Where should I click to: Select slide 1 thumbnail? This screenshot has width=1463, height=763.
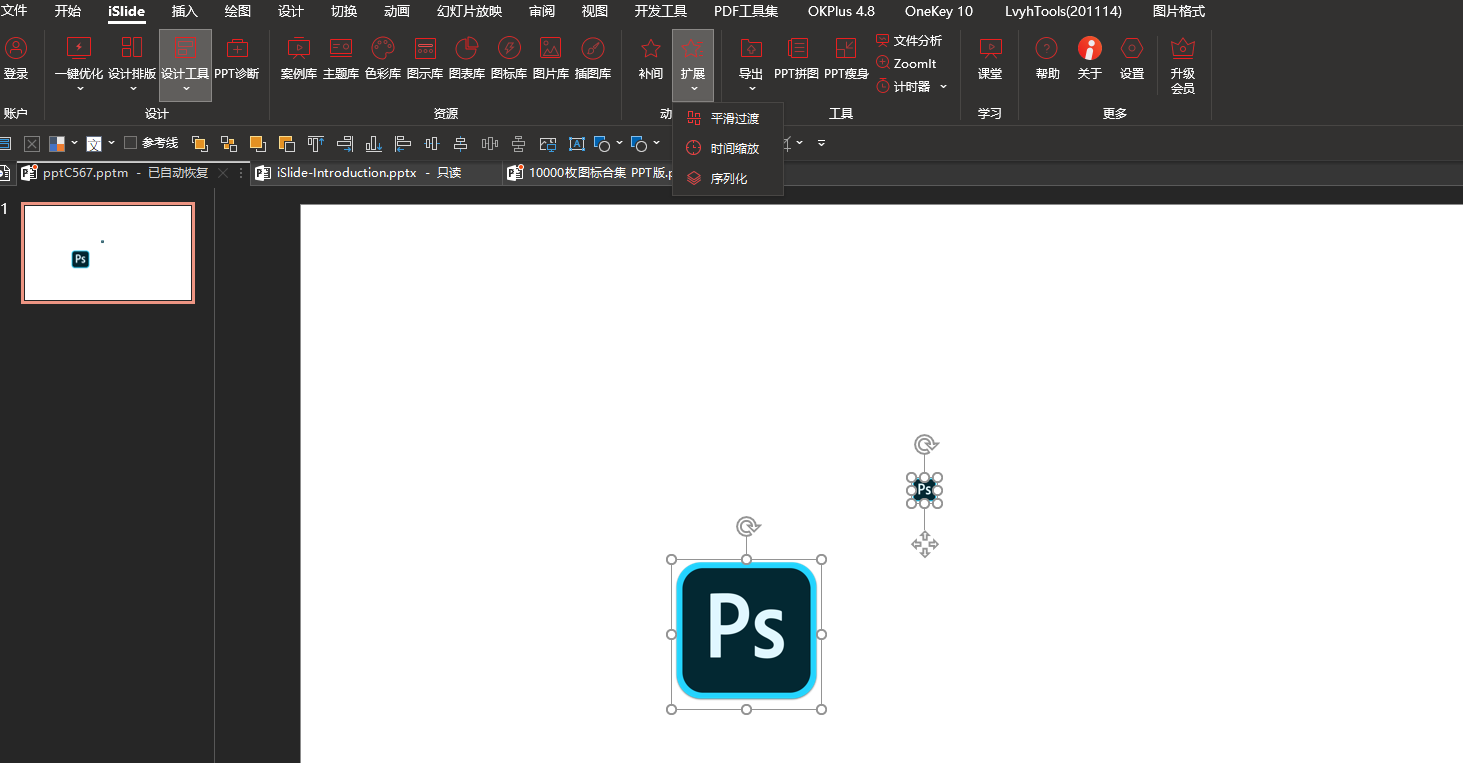click(108, 253)
